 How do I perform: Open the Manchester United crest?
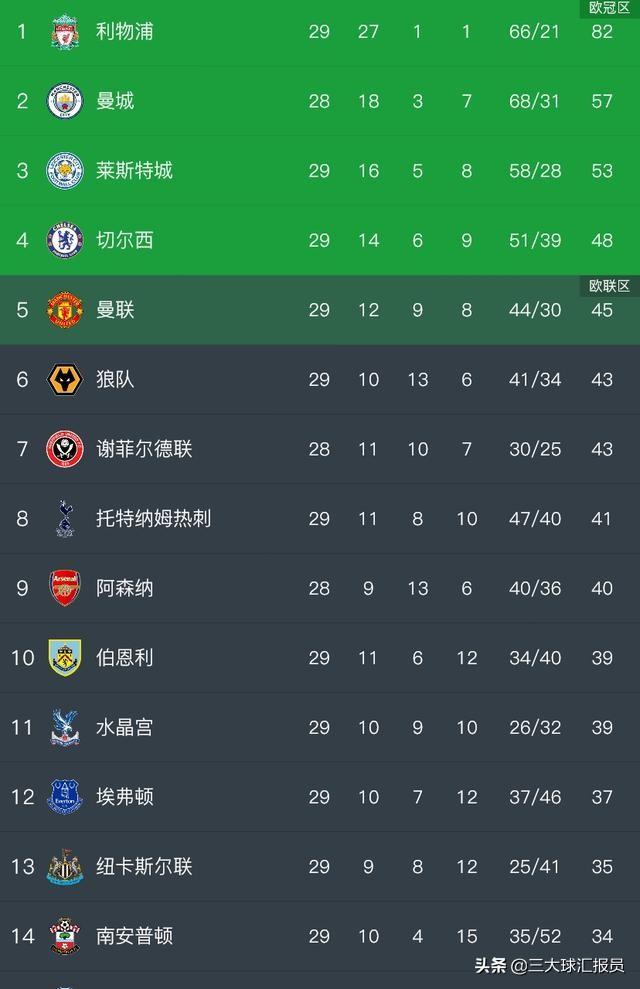tap(65, 310)
